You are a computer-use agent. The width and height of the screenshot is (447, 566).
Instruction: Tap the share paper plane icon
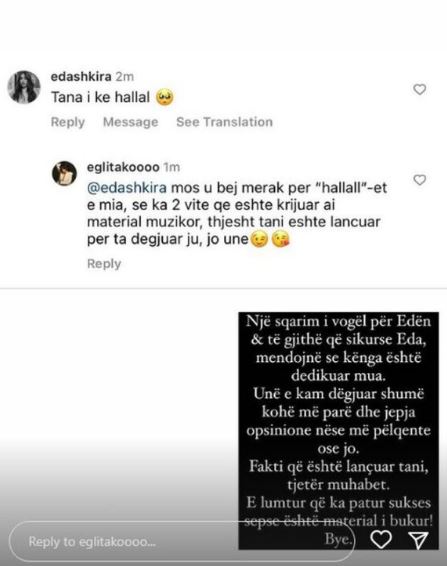coord(418,540)
